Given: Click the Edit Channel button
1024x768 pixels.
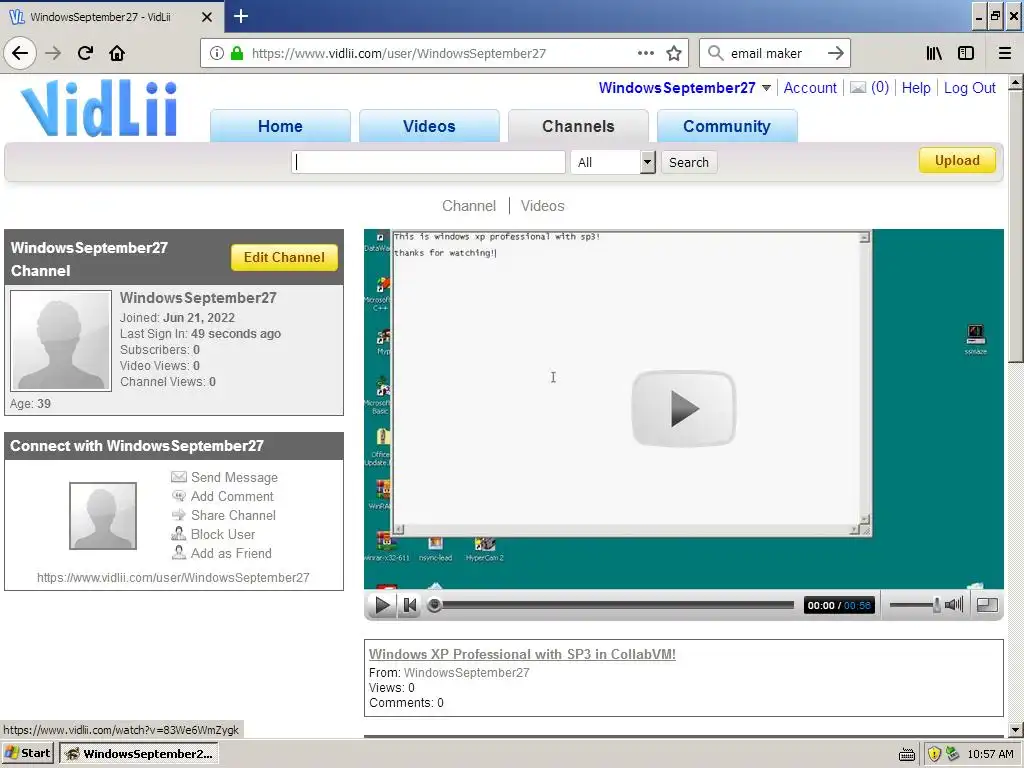Looking at the screenshot, I should point(284,257).
